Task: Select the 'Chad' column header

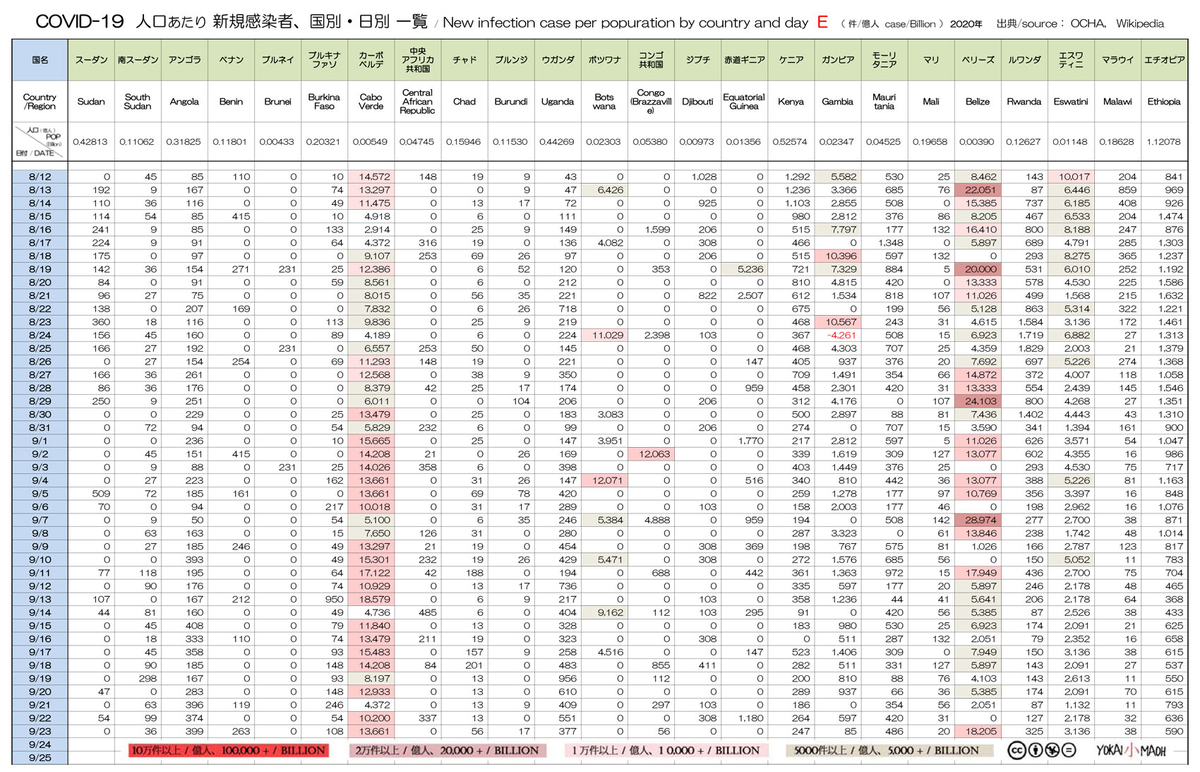Action: pyautogui.click(x=464, y=102)
